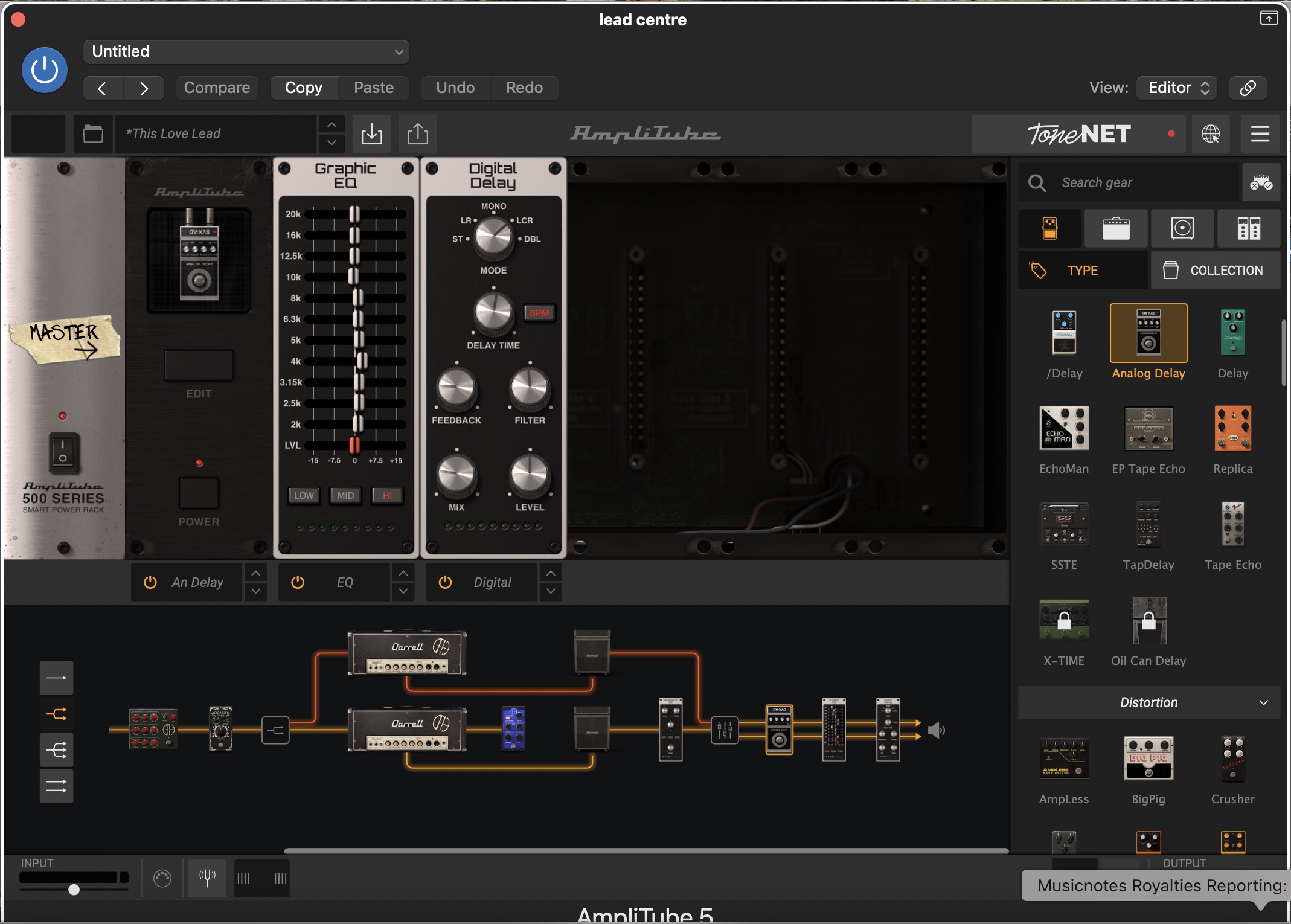Click Digital slot down chevron

point(551,591)
